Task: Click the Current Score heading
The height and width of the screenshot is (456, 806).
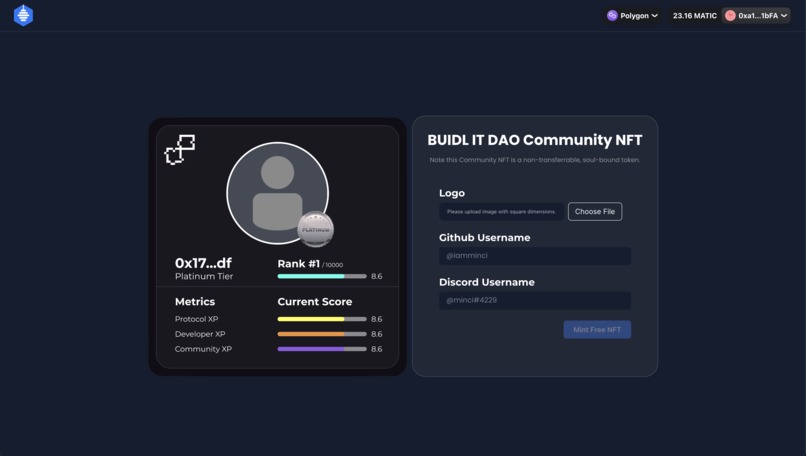Action: pyautogui.click(x=315, y=302)
